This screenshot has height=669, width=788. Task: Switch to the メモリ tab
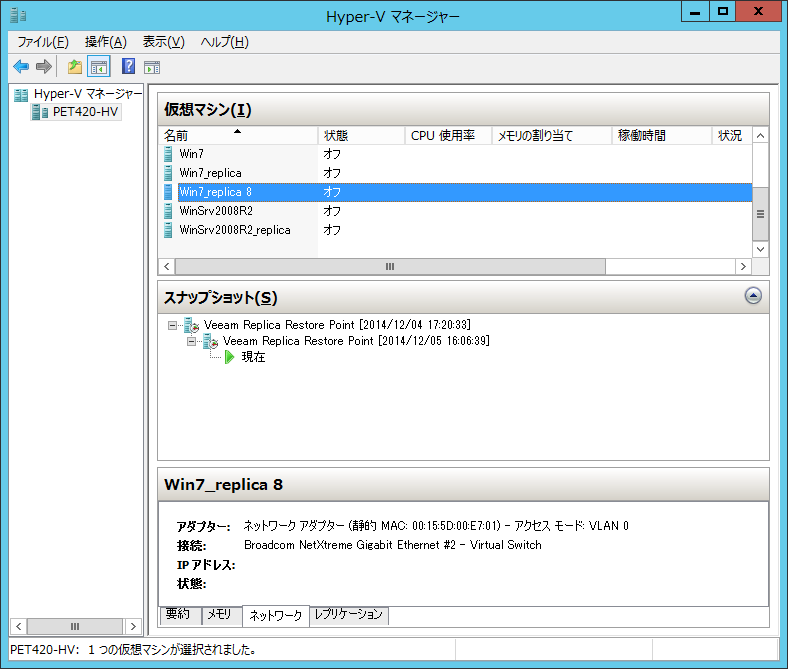[x=221, y=615]
